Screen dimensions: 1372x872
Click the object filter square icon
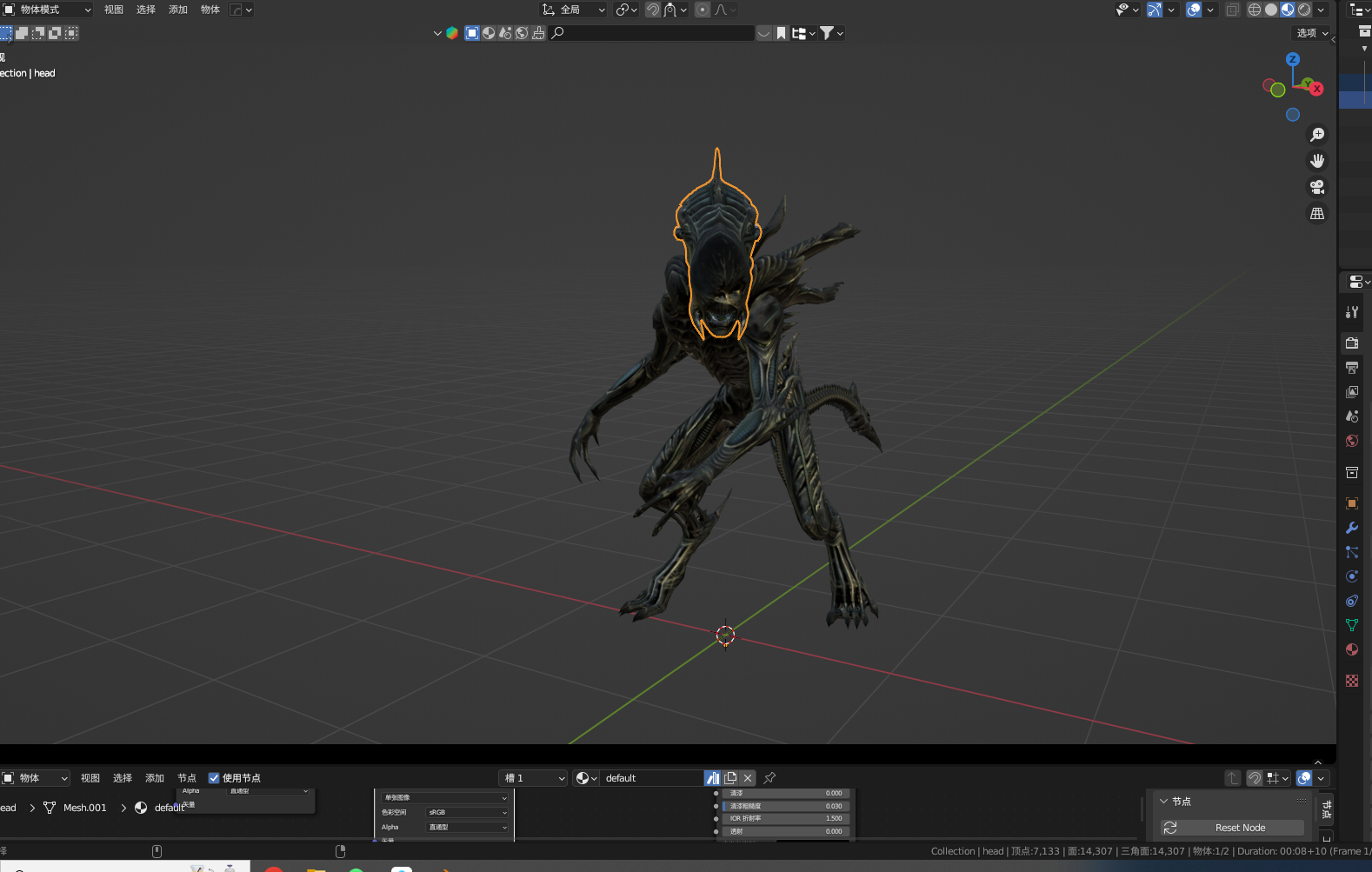tap(472, 33)
